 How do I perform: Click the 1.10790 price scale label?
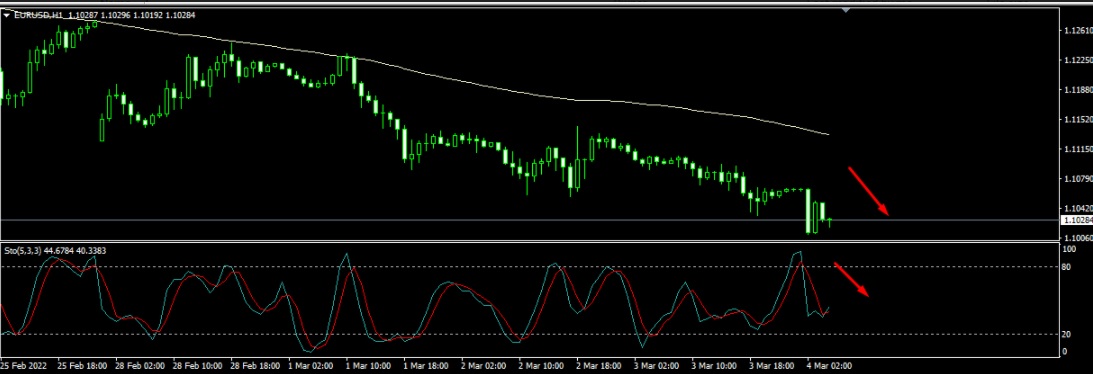coord(1077,179)
